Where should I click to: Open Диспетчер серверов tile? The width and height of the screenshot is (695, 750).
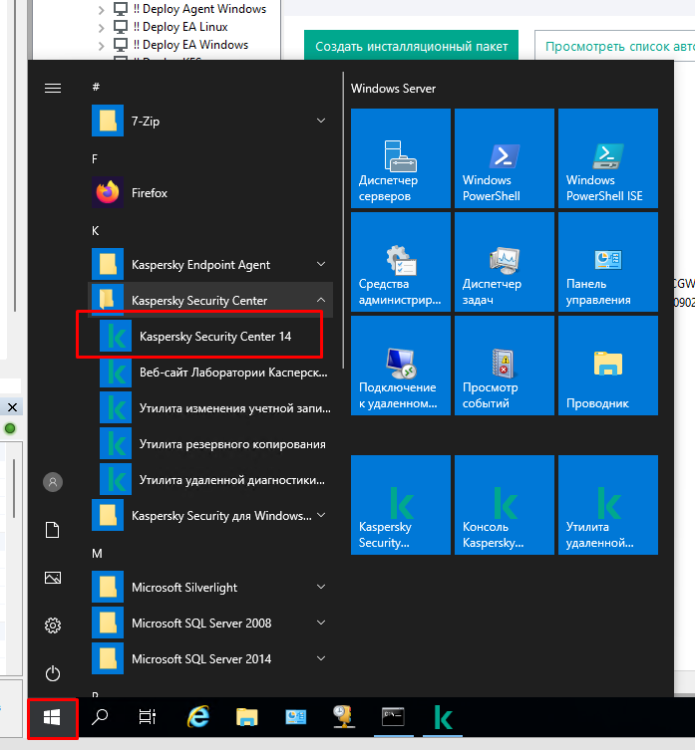tap(401, 158)
